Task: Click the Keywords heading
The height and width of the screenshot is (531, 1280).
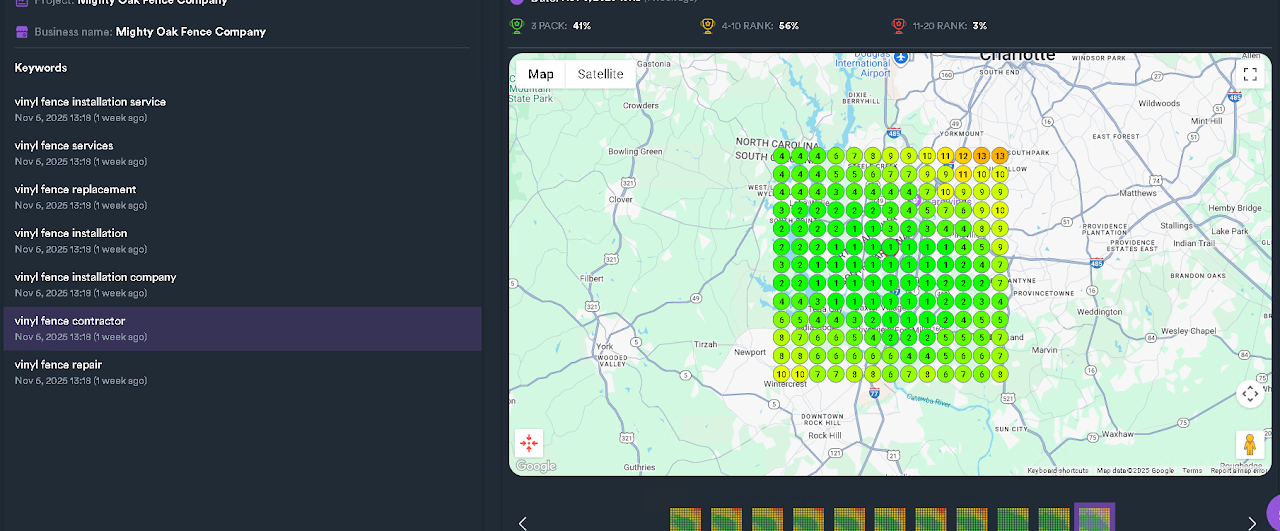Action: pos(41,68)
